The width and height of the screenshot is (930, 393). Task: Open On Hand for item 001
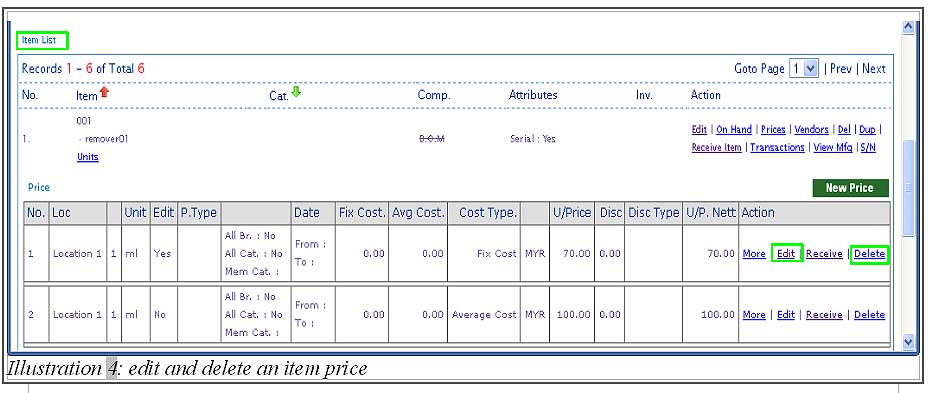coord(734,130)
